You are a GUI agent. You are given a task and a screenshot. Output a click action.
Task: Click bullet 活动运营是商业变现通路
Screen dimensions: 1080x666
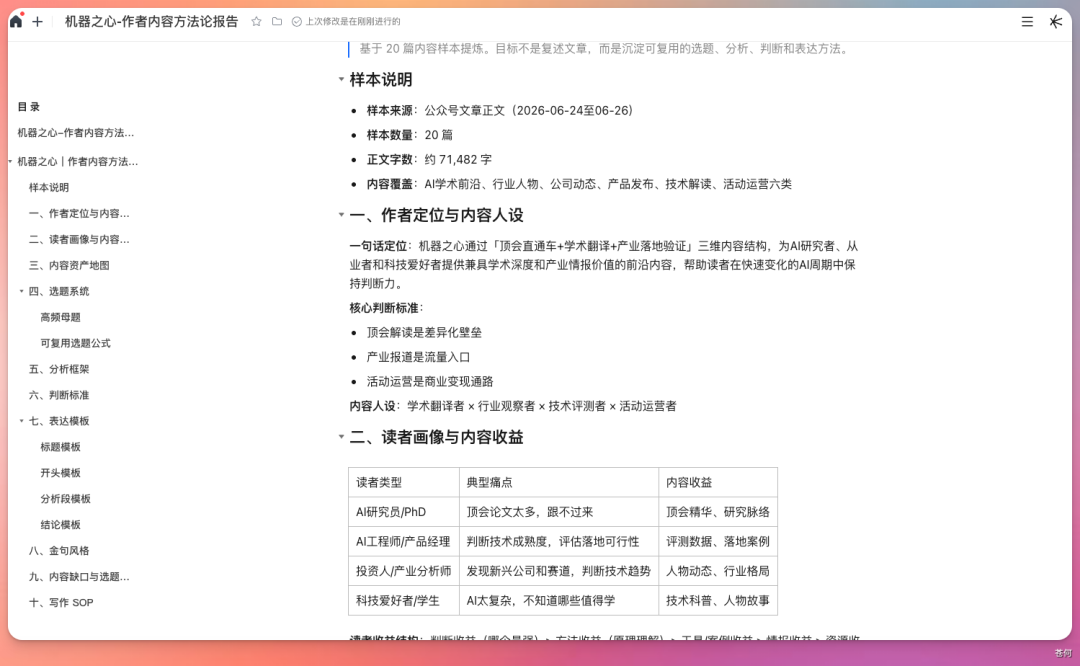click(430, 382)
